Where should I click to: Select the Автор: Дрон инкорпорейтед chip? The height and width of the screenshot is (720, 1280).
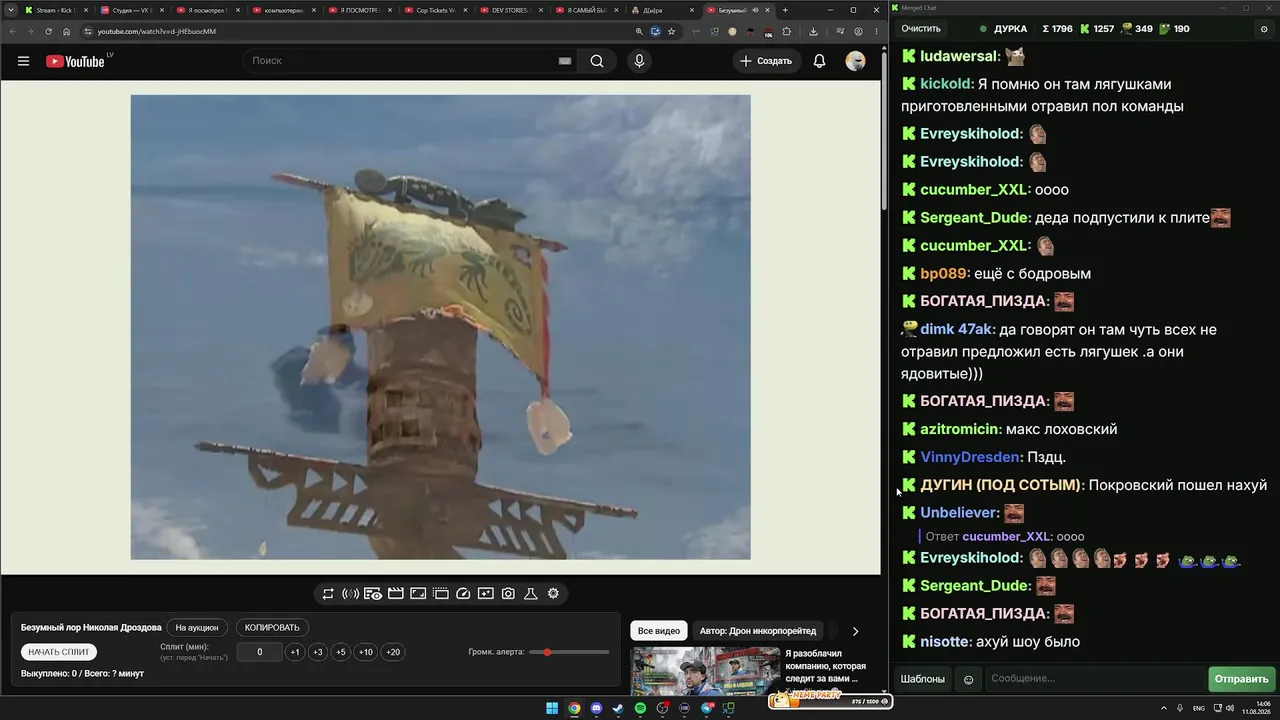tap(758, 631)
